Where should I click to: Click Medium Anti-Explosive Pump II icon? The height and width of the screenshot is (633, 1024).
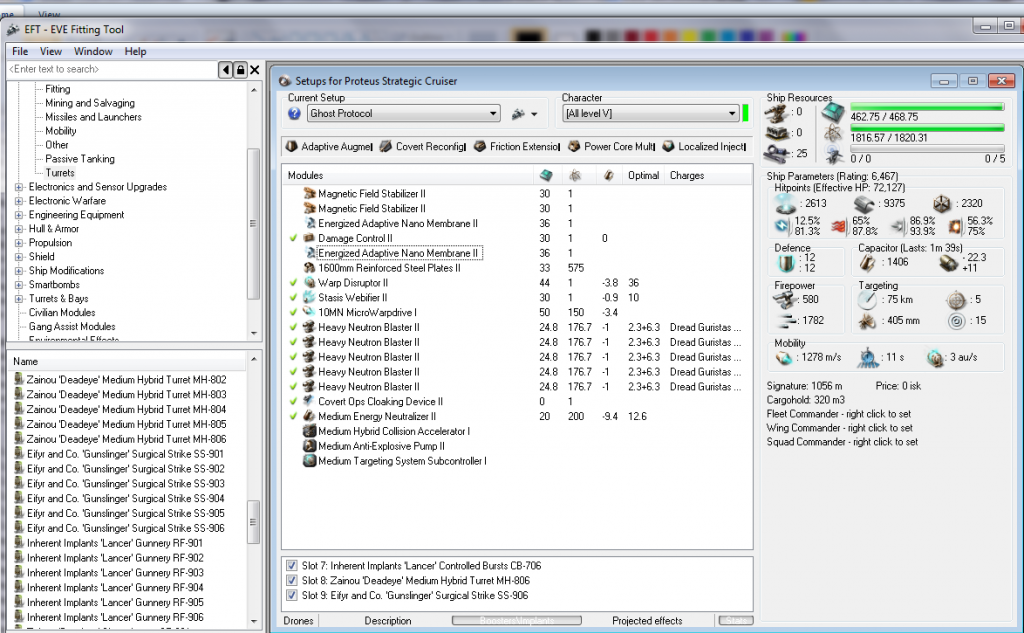[x=310, y=446]
